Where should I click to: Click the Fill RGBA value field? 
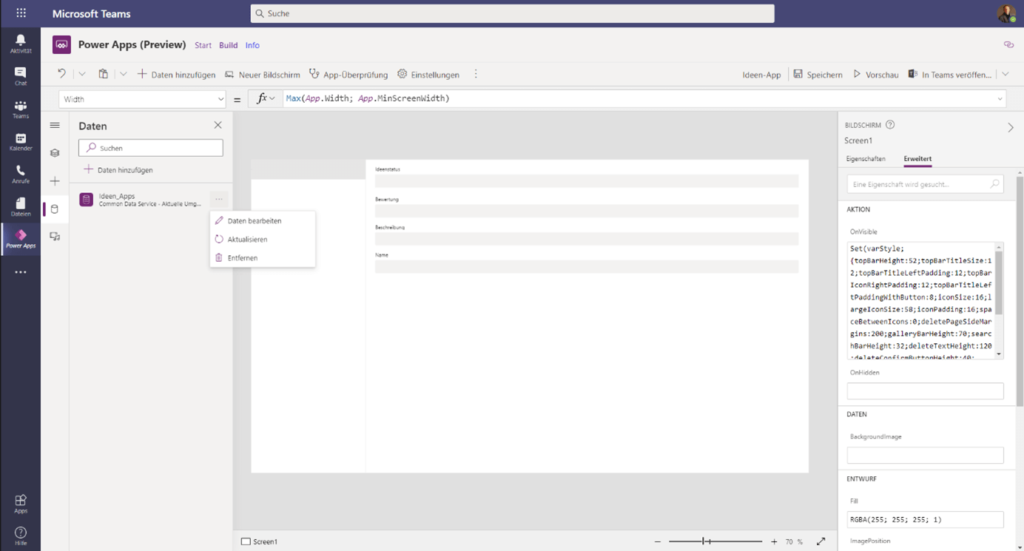pyautogui.click(x=925, y=520)
